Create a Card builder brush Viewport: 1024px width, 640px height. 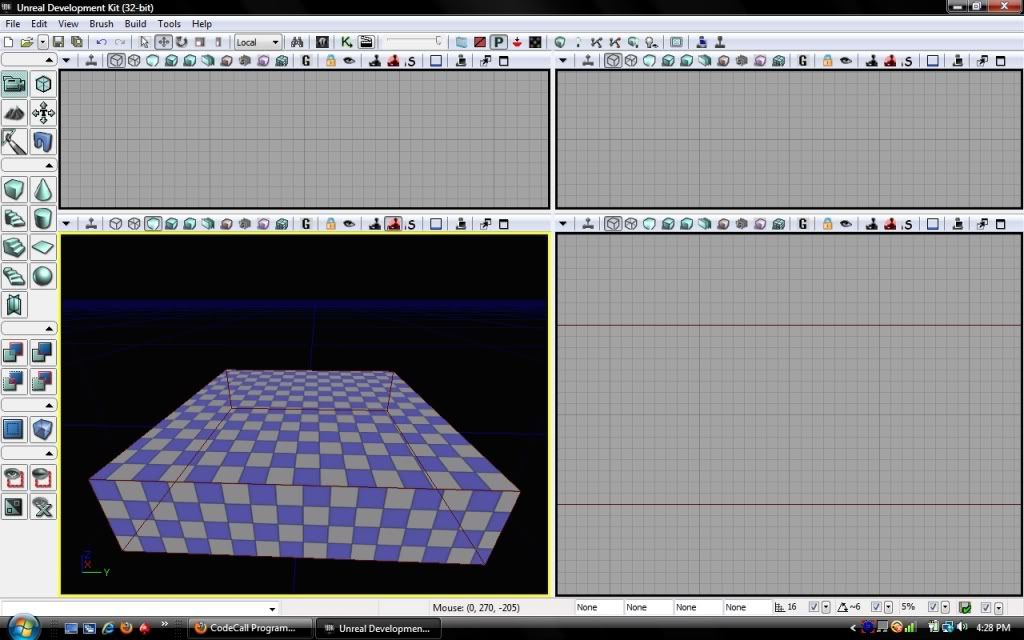(14, 304)
